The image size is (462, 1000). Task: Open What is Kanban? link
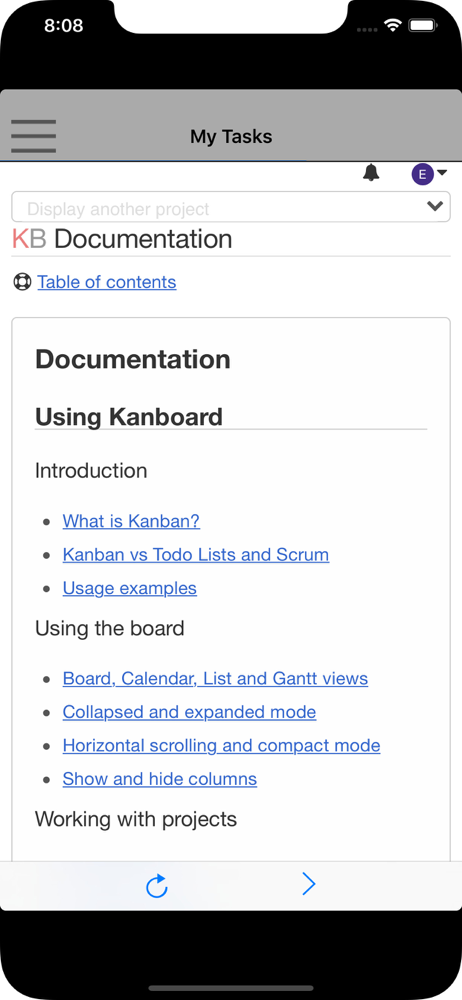(x=131, y=521)
